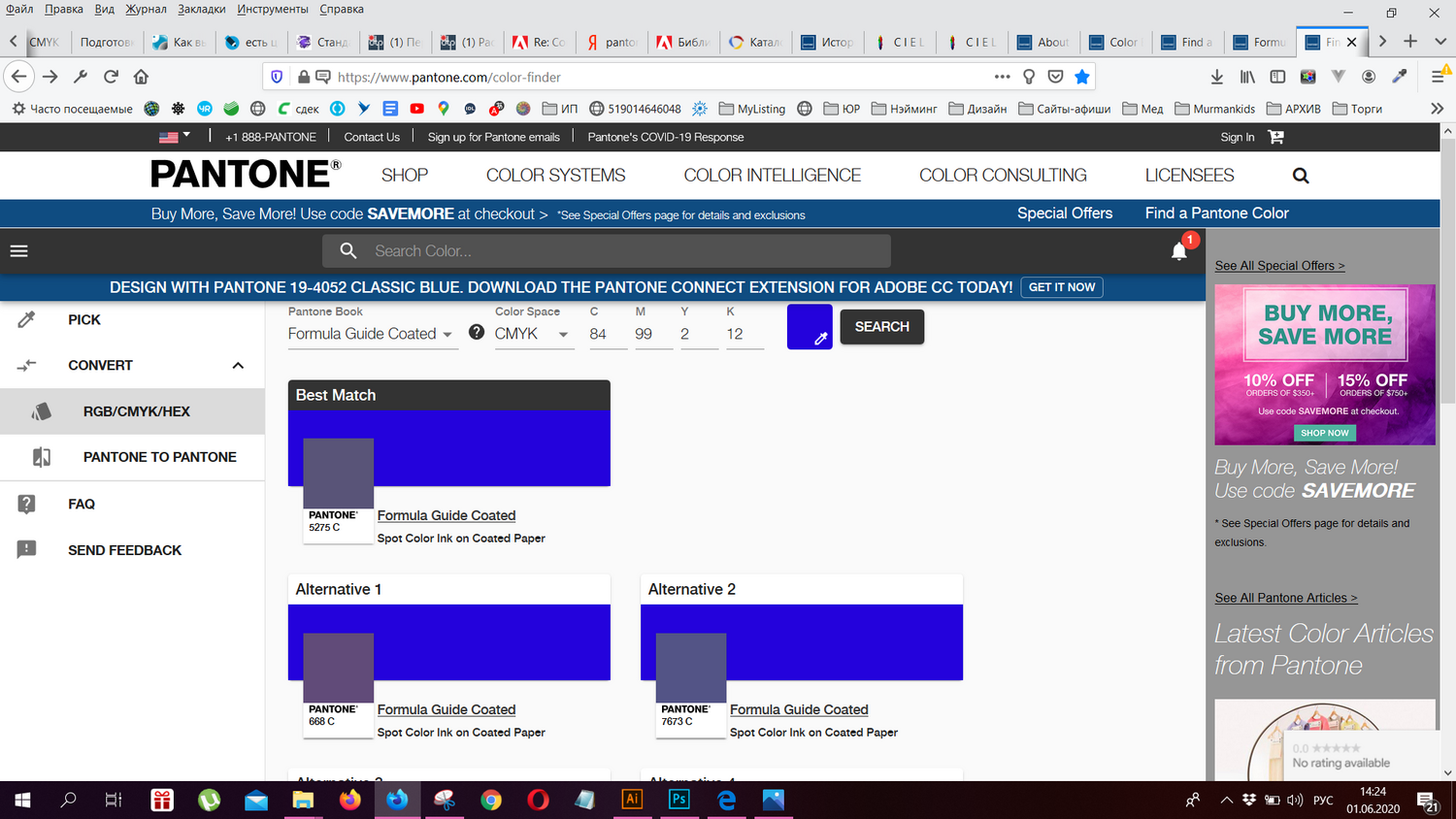This screenshot has height=819, width=1456.
Task: Click the C value field showing 84
Action: click(609, 334)
